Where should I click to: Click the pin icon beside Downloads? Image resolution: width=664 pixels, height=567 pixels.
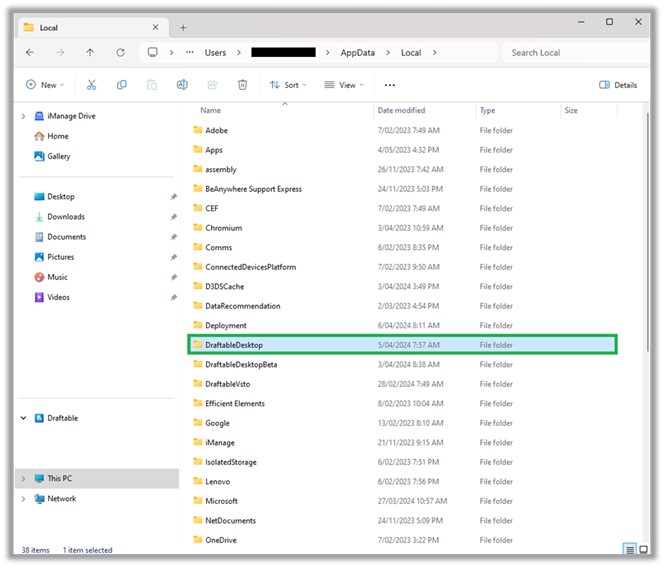pos(174,217)
